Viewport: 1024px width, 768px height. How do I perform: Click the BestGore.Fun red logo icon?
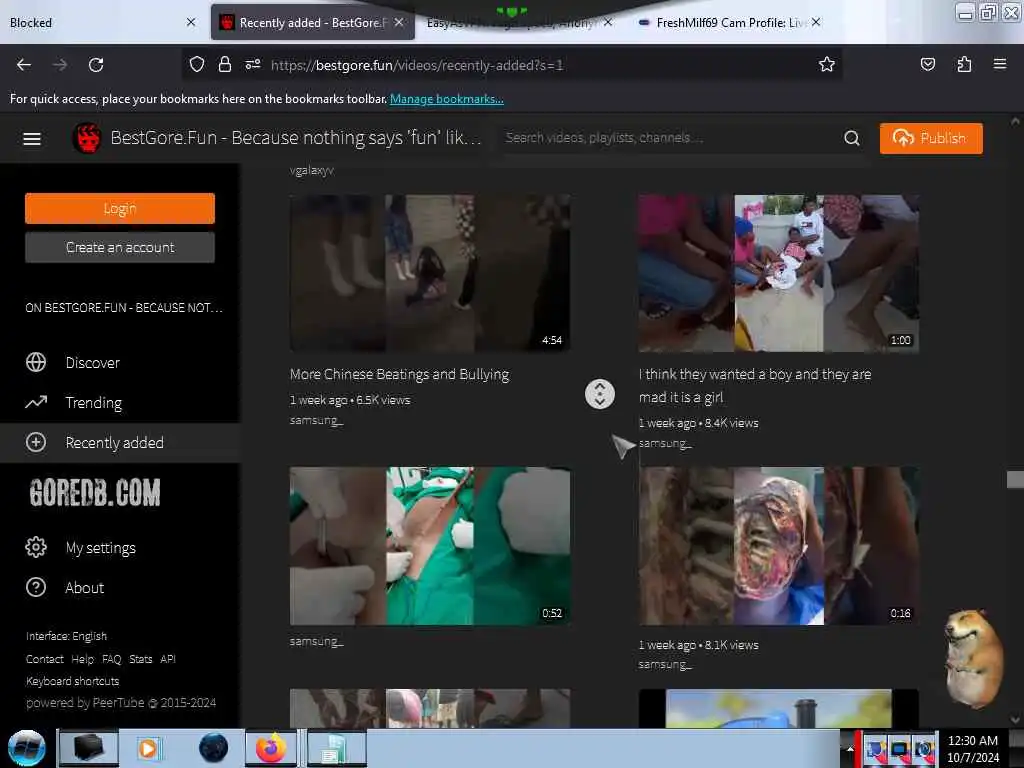(x=87, y=138)
